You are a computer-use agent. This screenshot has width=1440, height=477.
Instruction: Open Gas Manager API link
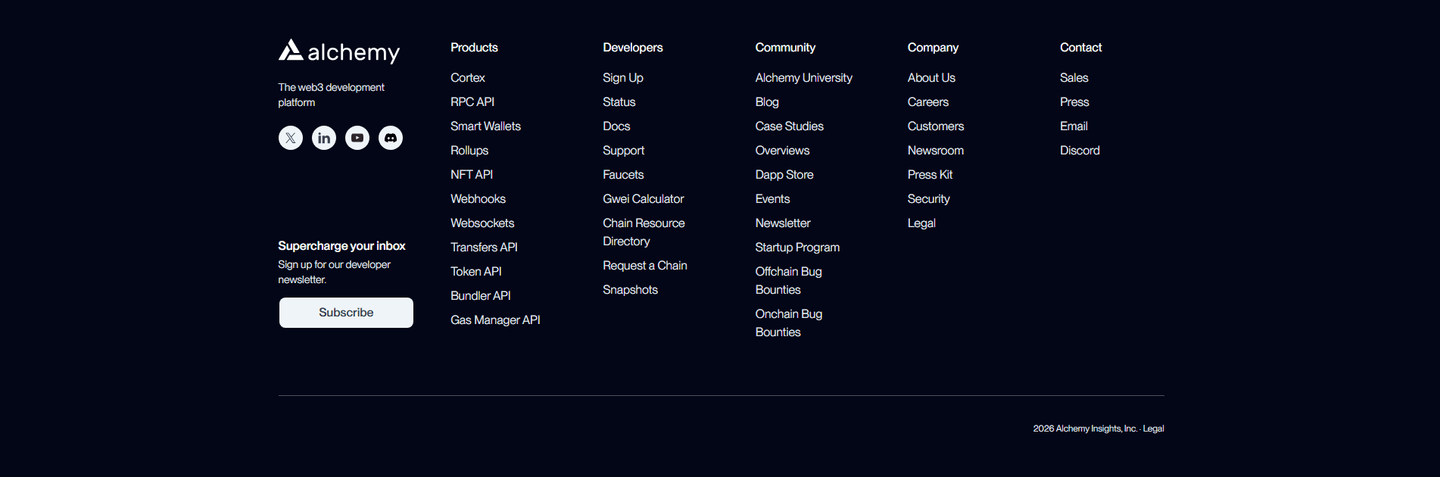pyautogui.click(x=495, y=320)
